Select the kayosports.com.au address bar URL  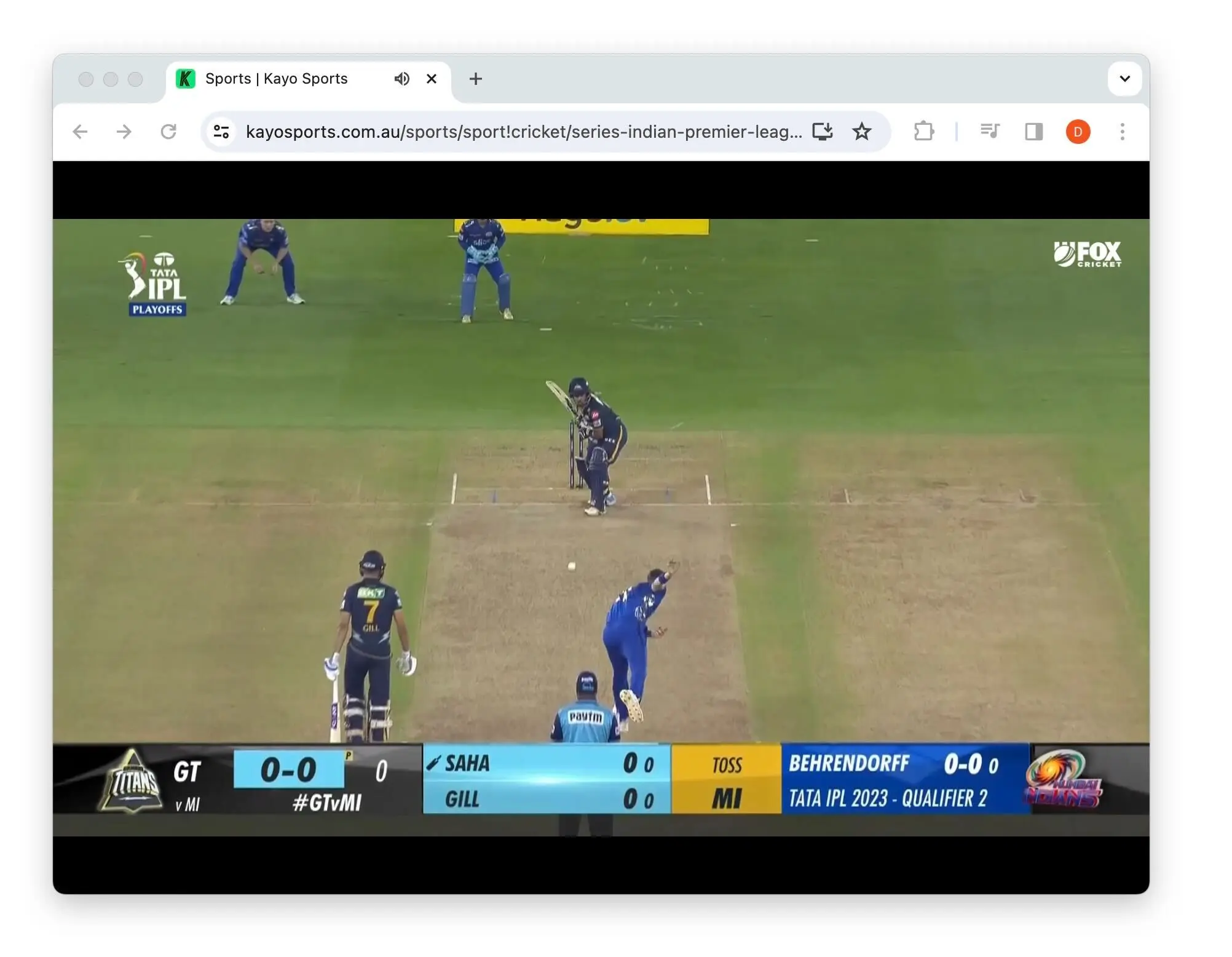(524, 132)
